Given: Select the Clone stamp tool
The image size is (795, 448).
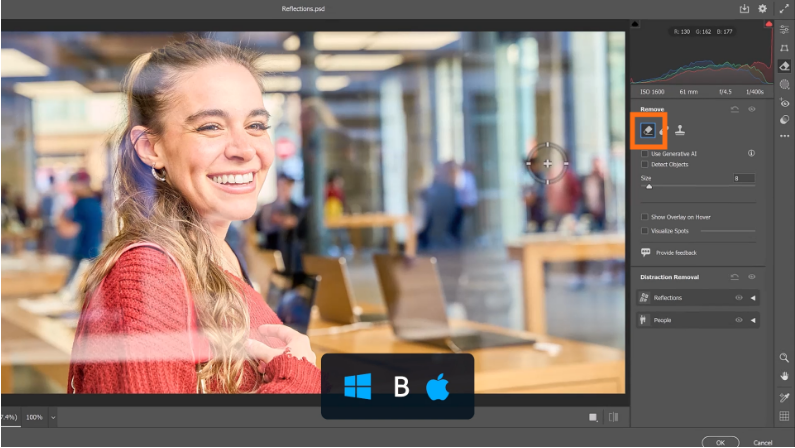Looking at the screenshot, I should pyautogui.click(x=680, y=129).
